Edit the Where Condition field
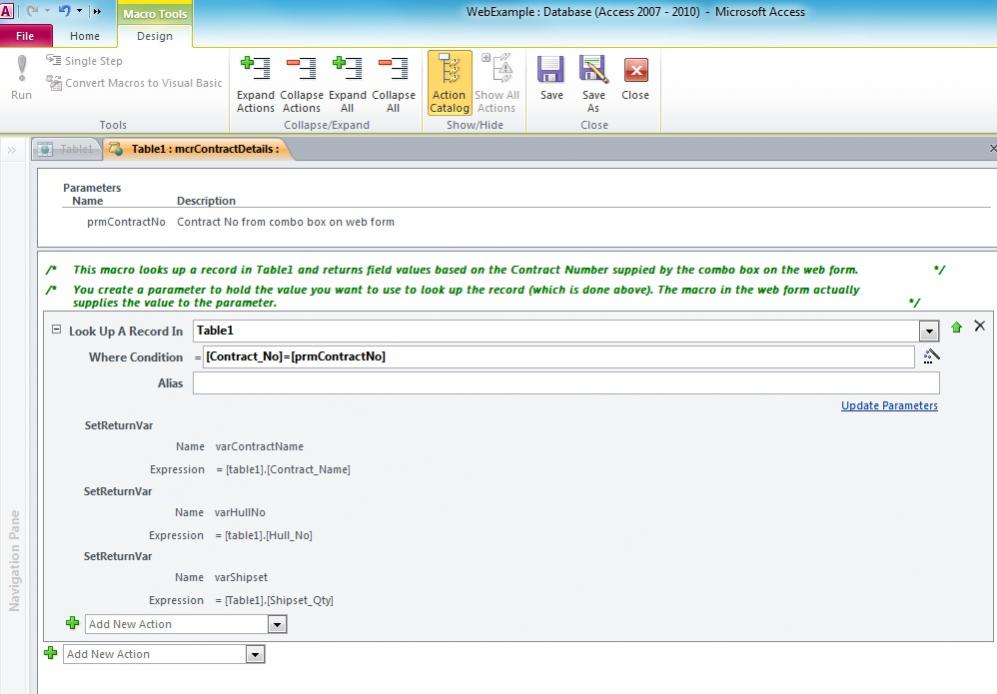The image size is (997, 694). (x=559, y=357)
